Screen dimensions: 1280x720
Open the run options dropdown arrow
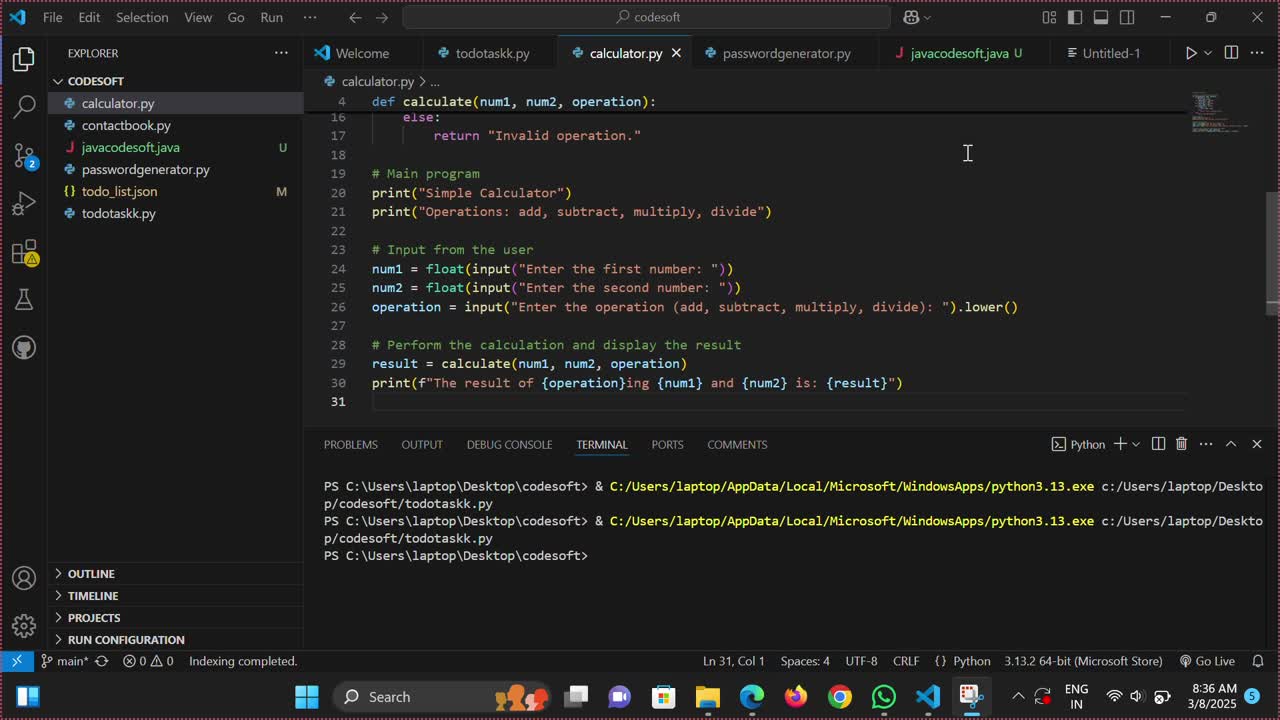tap(1208, 53)
